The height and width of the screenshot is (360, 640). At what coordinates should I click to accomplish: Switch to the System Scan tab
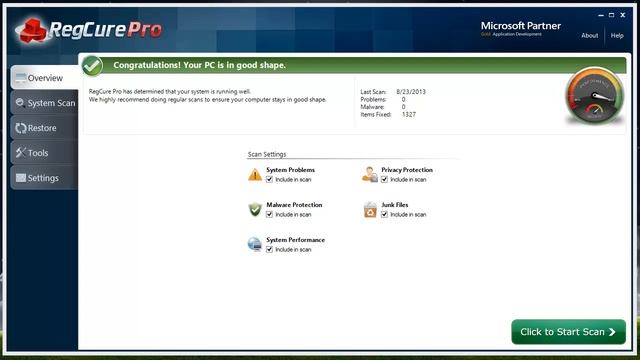pos(44,103)
